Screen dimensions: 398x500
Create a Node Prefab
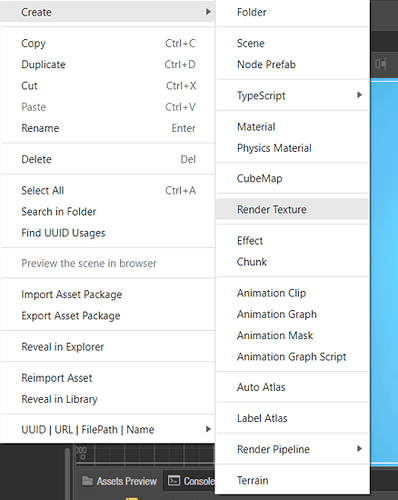pyautogui.click(x=292, y=64)
